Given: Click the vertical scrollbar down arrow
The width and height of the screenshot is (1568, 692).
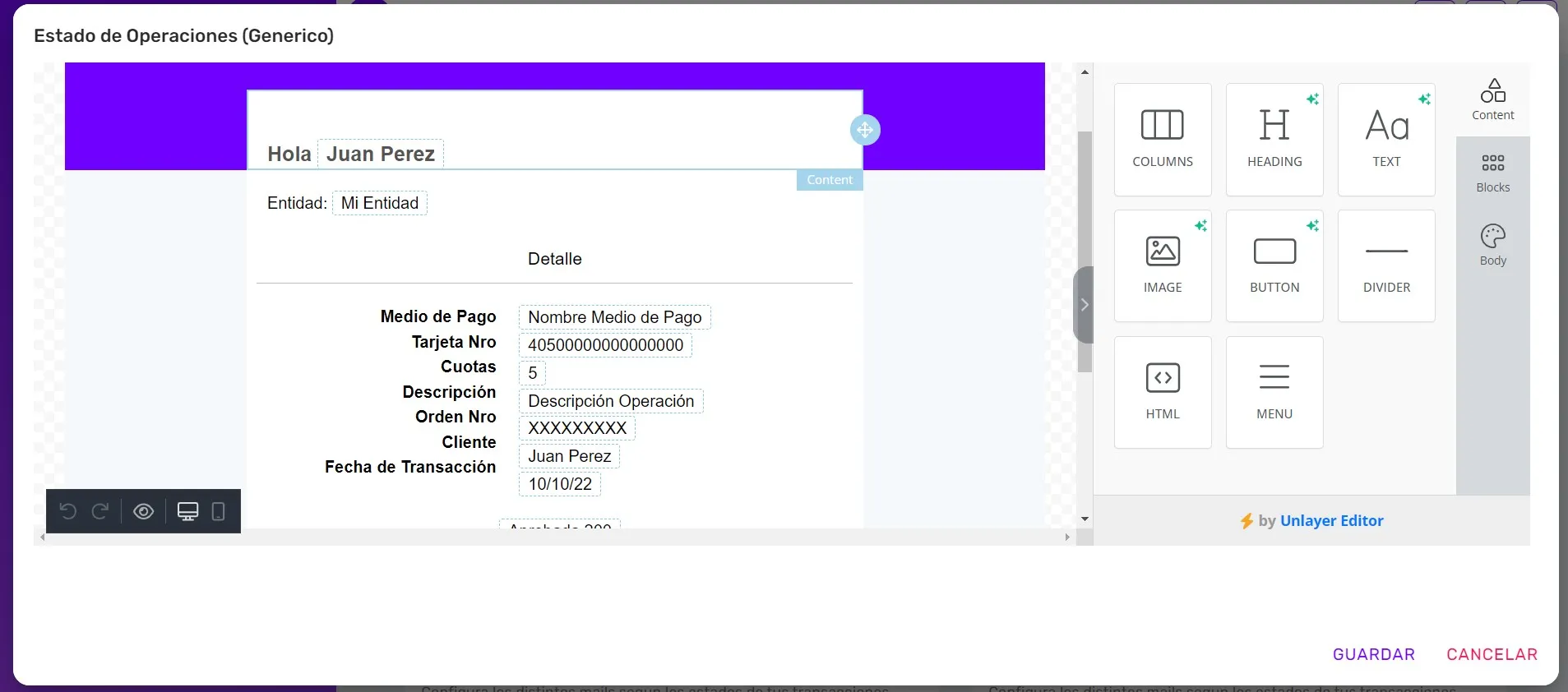Looking at the screenshot, I should coord(1085,519).
